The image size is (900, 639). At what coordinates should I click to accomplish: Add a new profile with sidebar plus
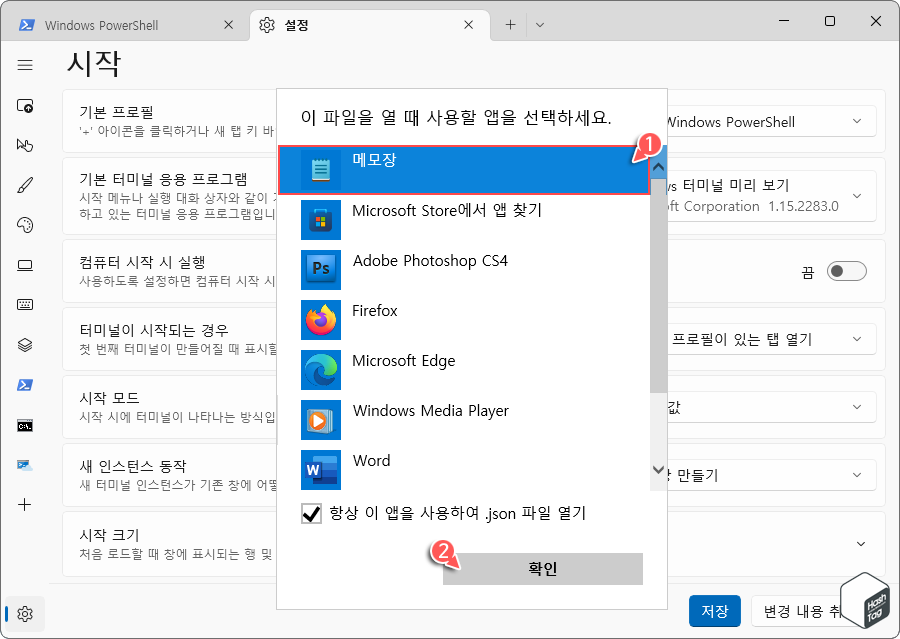(x=25, y=505)
